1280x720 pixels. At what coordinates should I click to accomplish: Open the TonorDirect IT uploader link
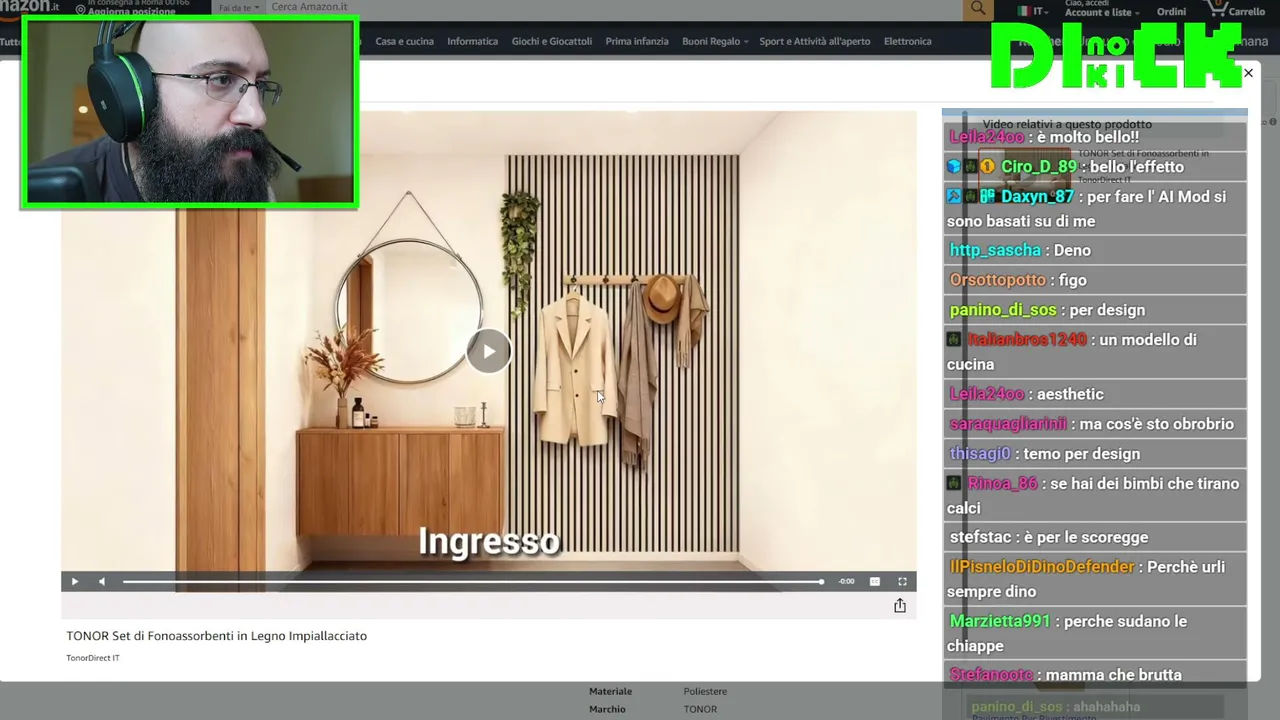point(93,658)
